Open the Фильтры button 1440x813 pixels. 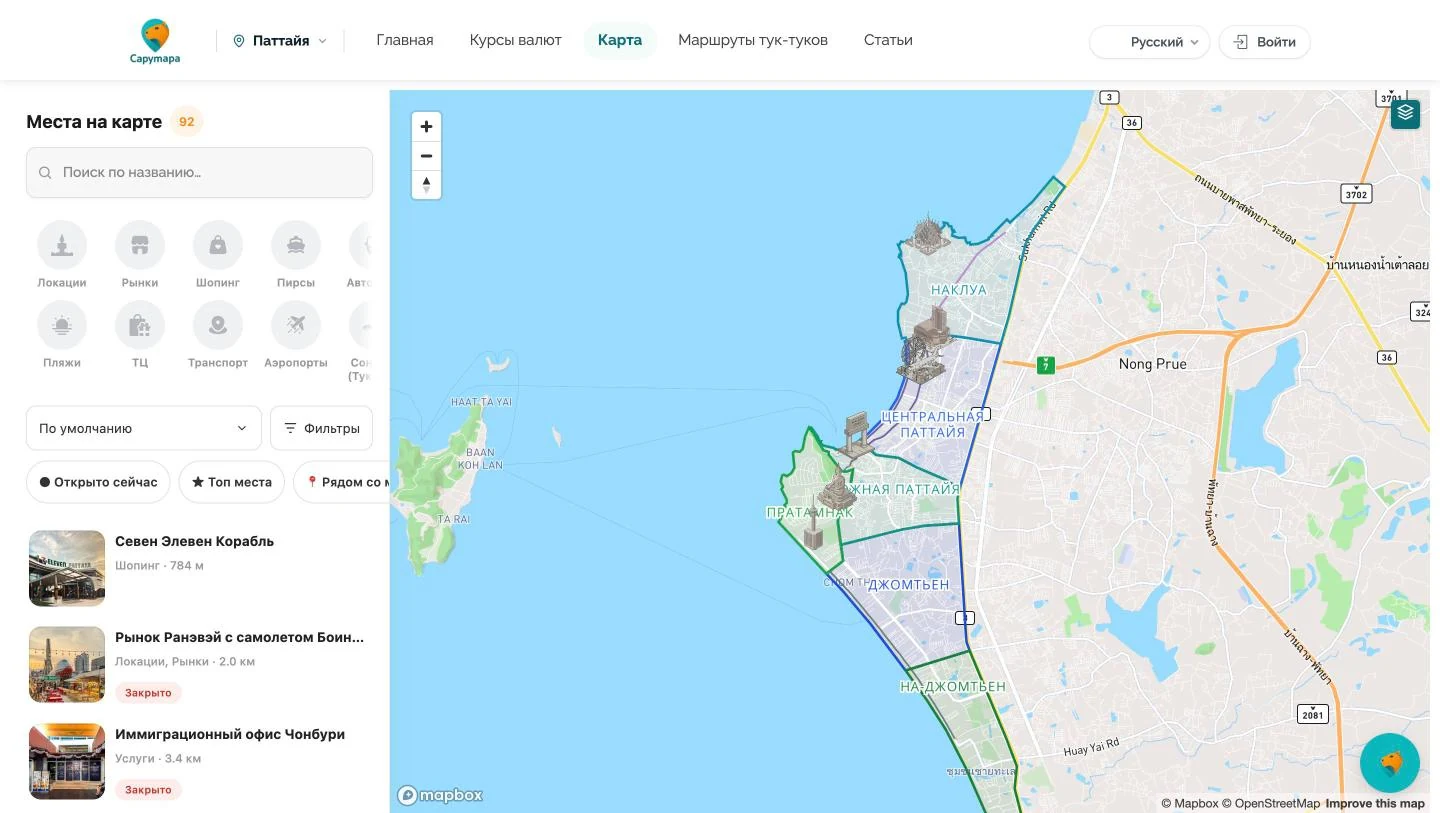322,428
